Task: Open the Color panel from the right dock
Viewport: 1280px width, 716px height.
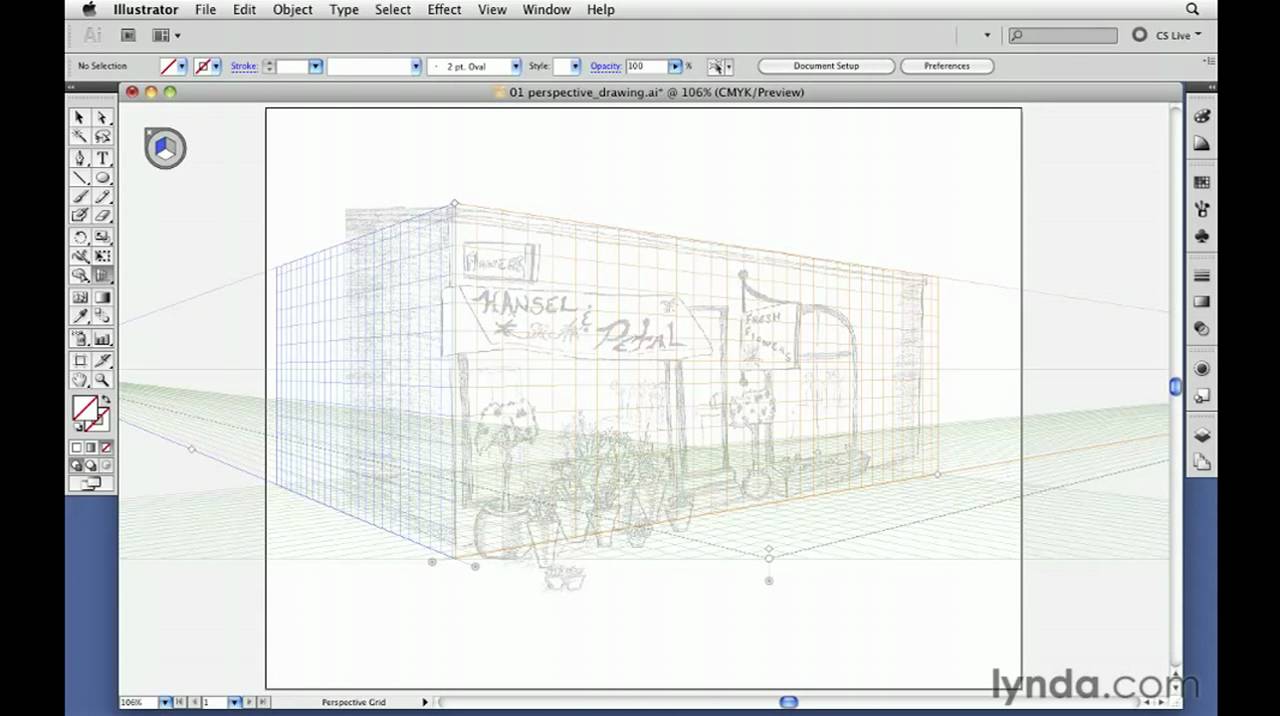Action: 1202,116
